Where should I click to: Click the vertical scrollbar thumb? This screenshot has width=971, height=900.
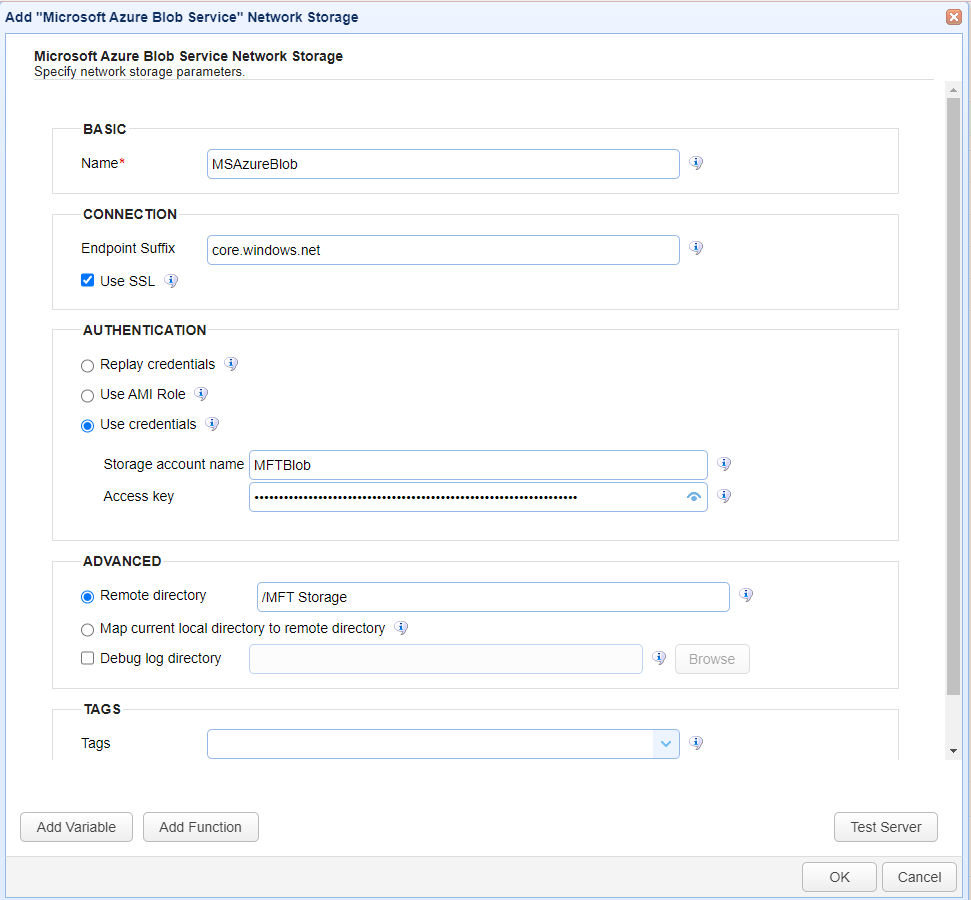tap(953, 396)
